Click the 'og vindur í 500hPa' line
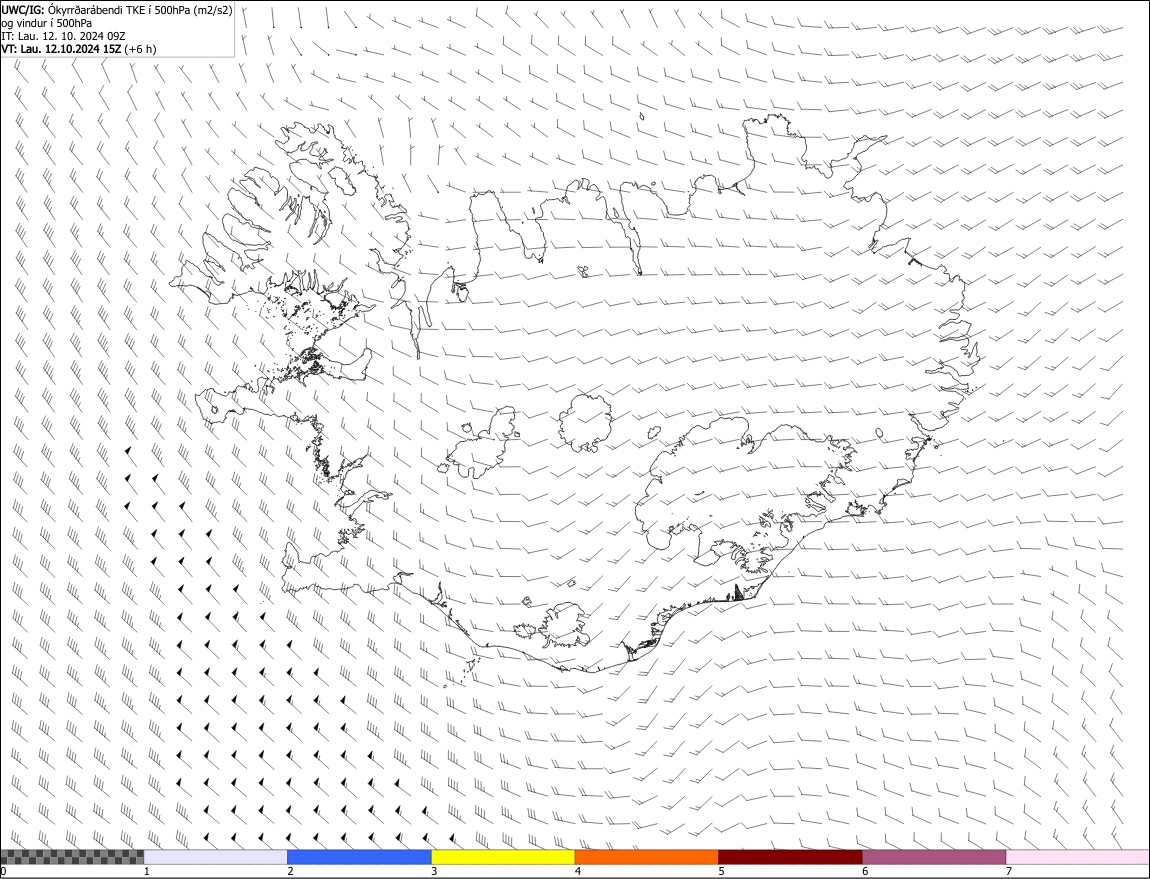 click(46, 23)
